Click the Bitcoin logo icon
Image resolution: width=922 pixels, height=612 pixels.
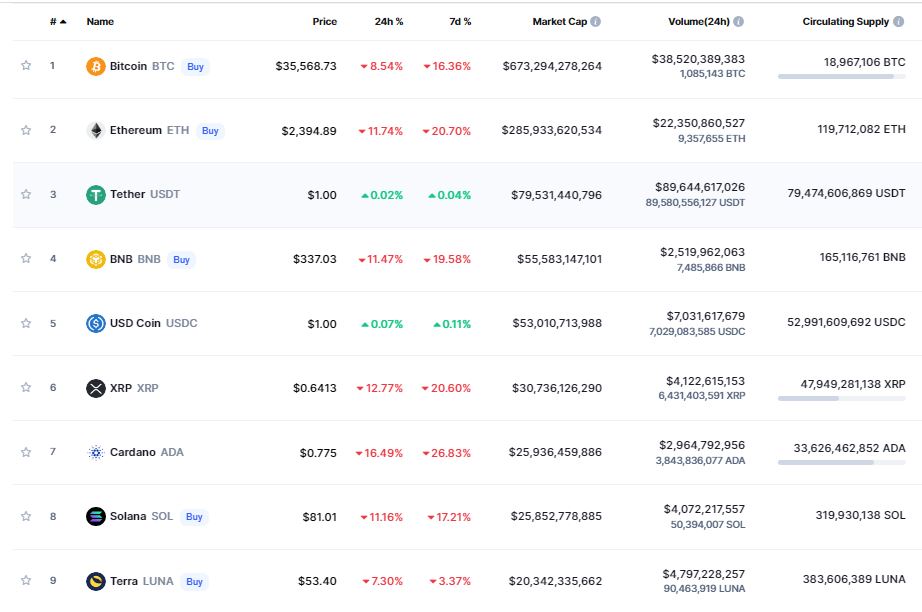point(96,67)
